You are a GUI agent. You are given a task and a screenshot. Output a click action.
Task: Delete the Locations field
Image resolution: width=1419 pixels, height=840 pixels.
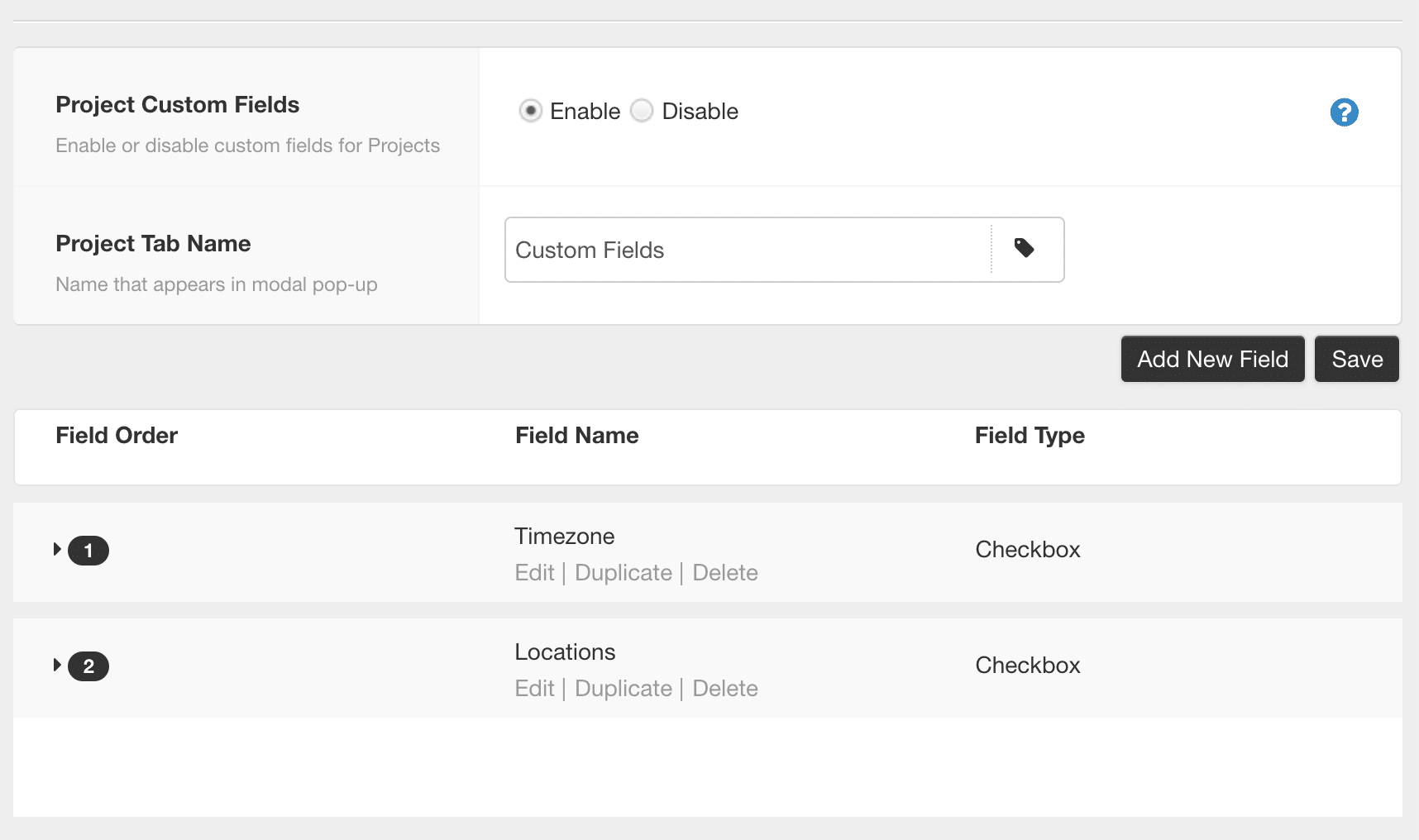pyautogui.click(x=725, y=688)
